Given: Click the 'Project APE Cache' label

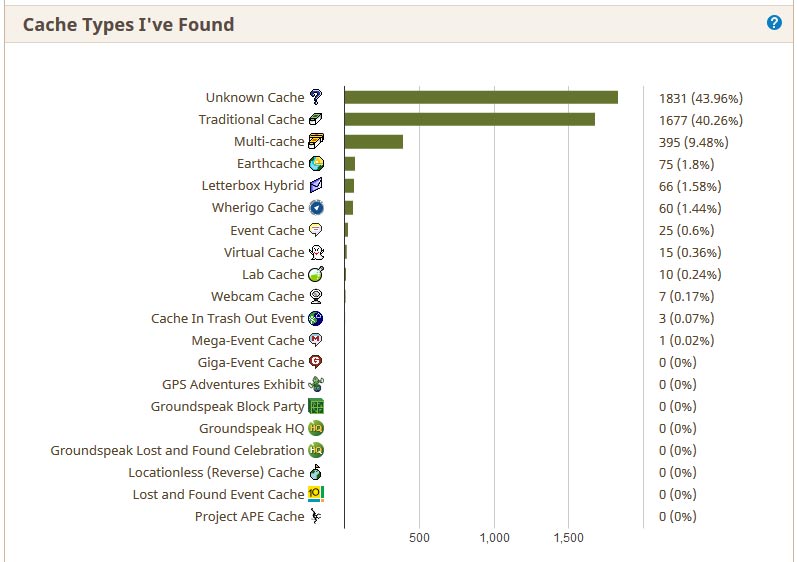Looking at the screenshot, I should (250, 517).
